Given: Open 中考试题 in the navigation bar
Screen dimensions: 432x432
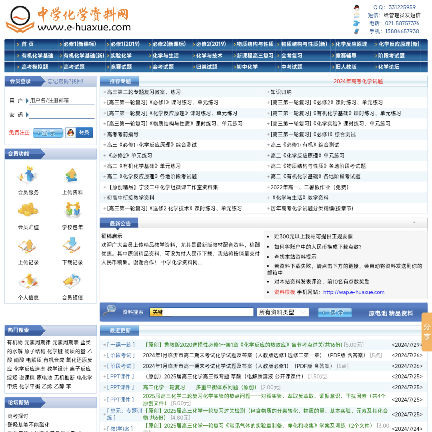Looking at the screenshot, I should (x=292, y=67).
